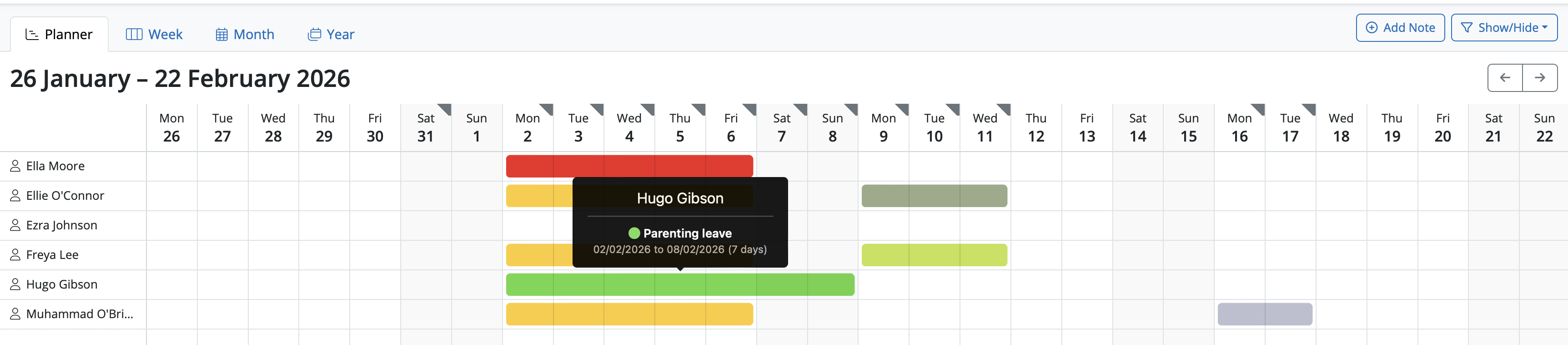Screen dimensions: 1568x345
Task: Click Muhammad O'Brien's grey-purple leave bar
Action: click(x=1264, y=314)
